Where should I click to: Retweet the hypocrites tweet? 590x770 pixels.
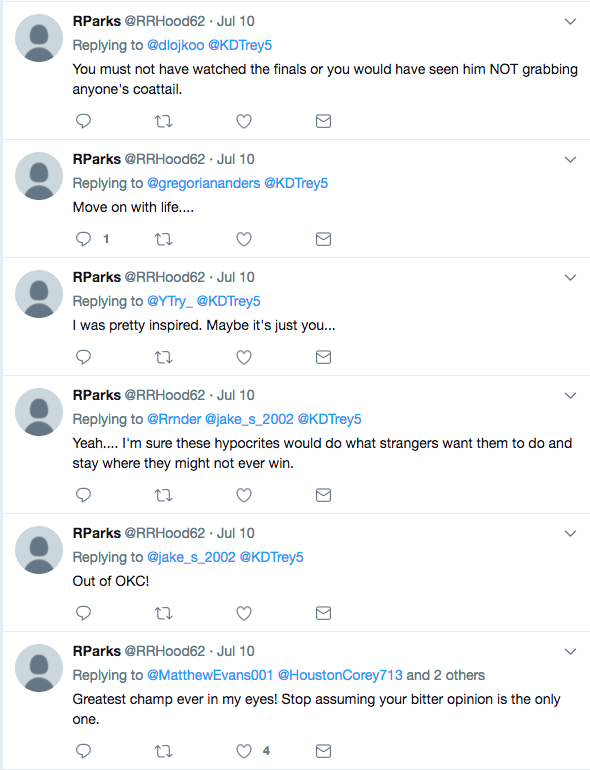(x=164, y=495)
